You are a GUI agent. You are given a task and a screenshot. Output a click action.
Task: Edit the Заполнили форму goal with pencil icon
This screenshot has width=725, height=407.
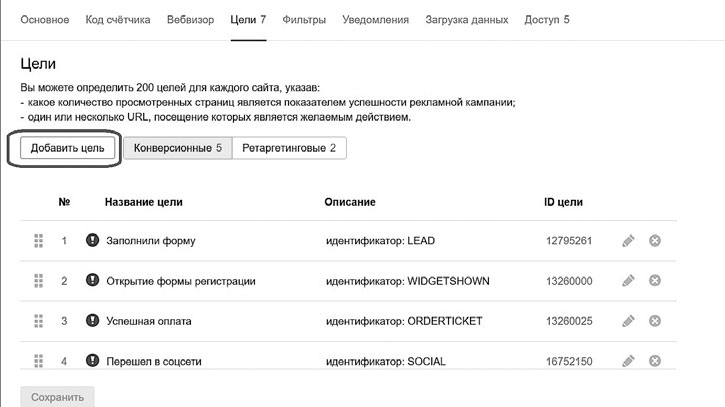tap(628, 241)
